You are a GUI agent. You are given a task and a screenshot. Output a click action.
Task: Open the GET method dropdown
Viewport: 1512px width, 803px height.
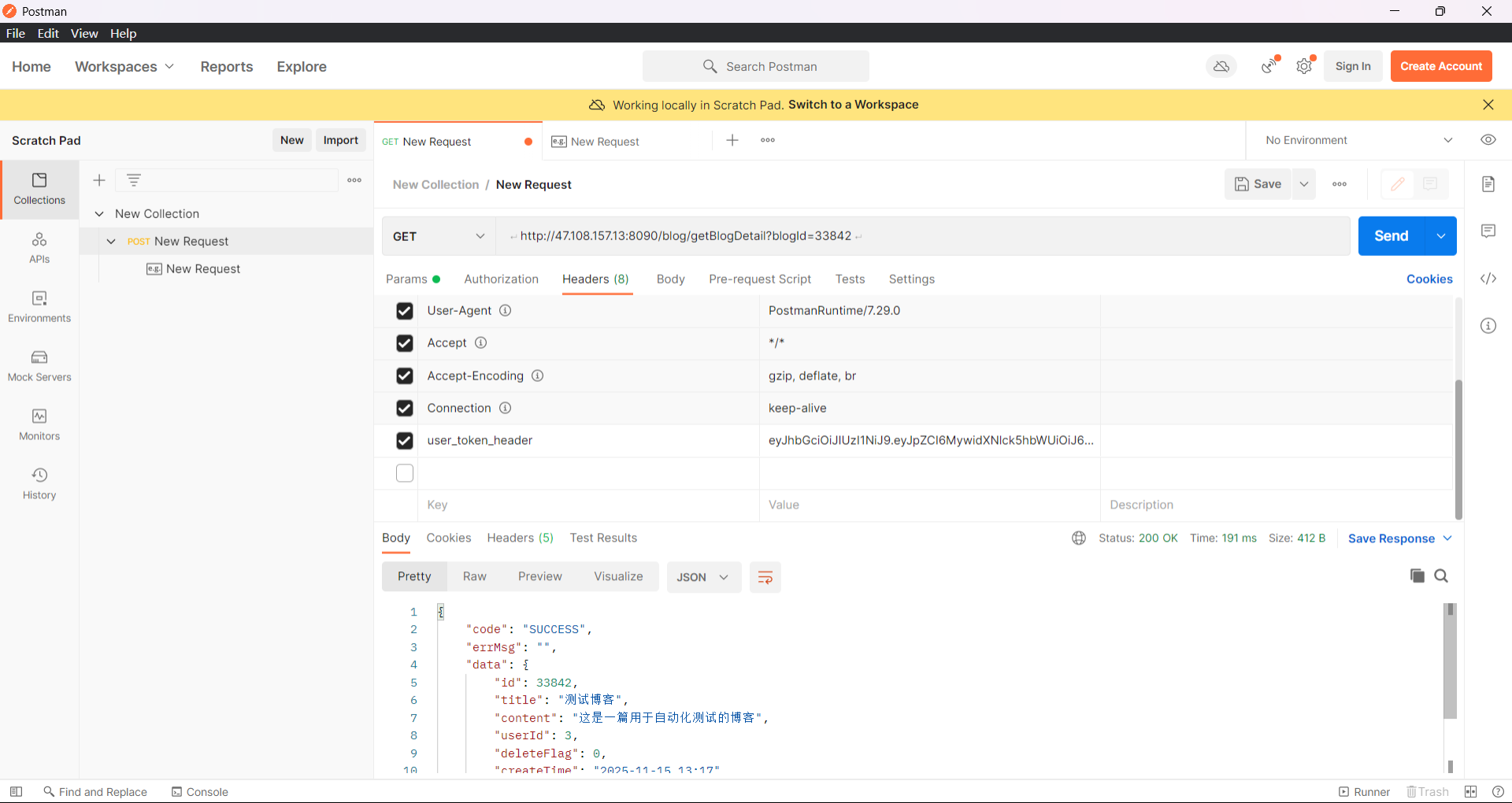(439, 236)
